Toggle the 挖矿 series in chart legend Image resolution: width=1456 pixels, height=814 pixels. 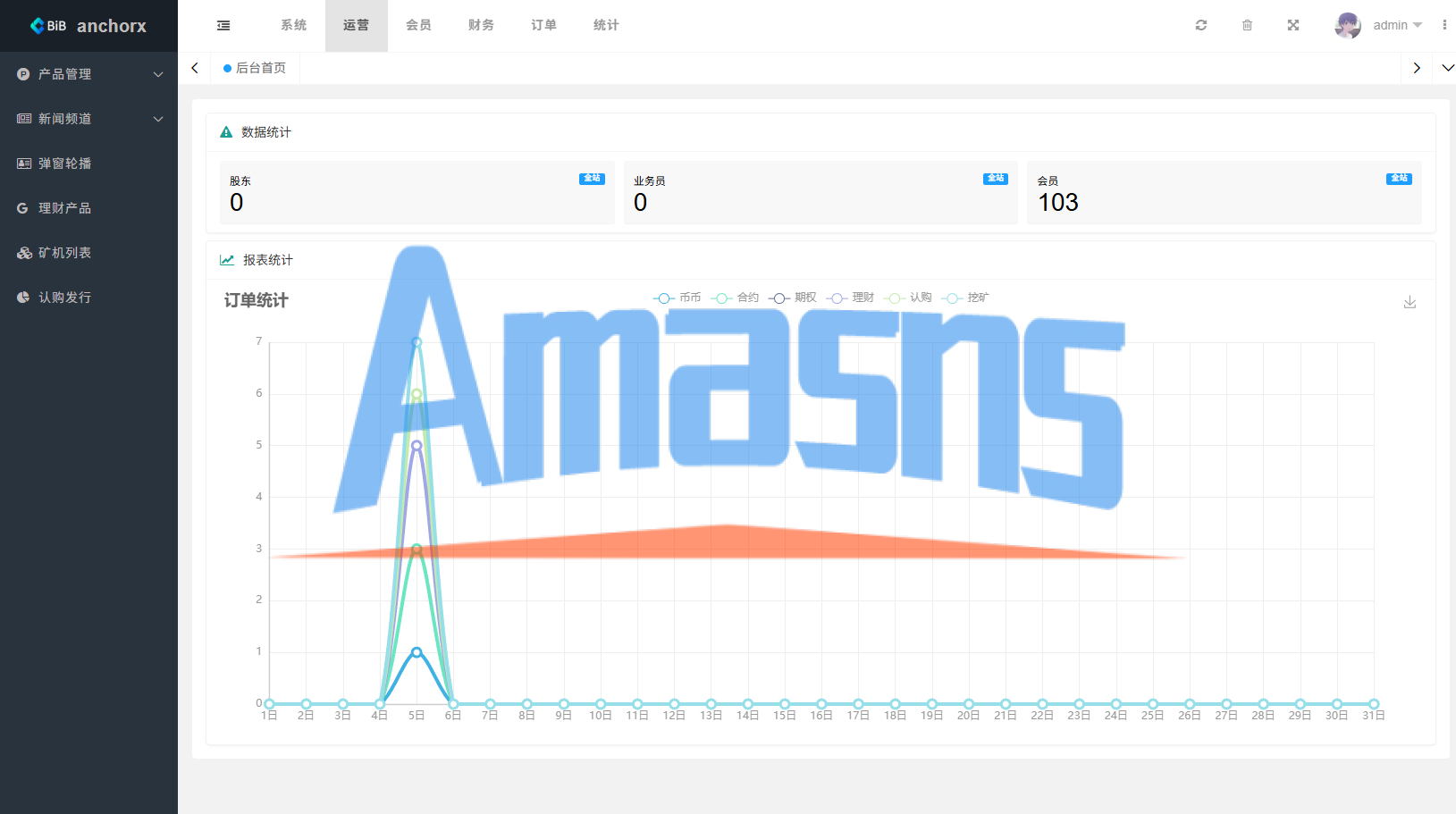[965, 298]
